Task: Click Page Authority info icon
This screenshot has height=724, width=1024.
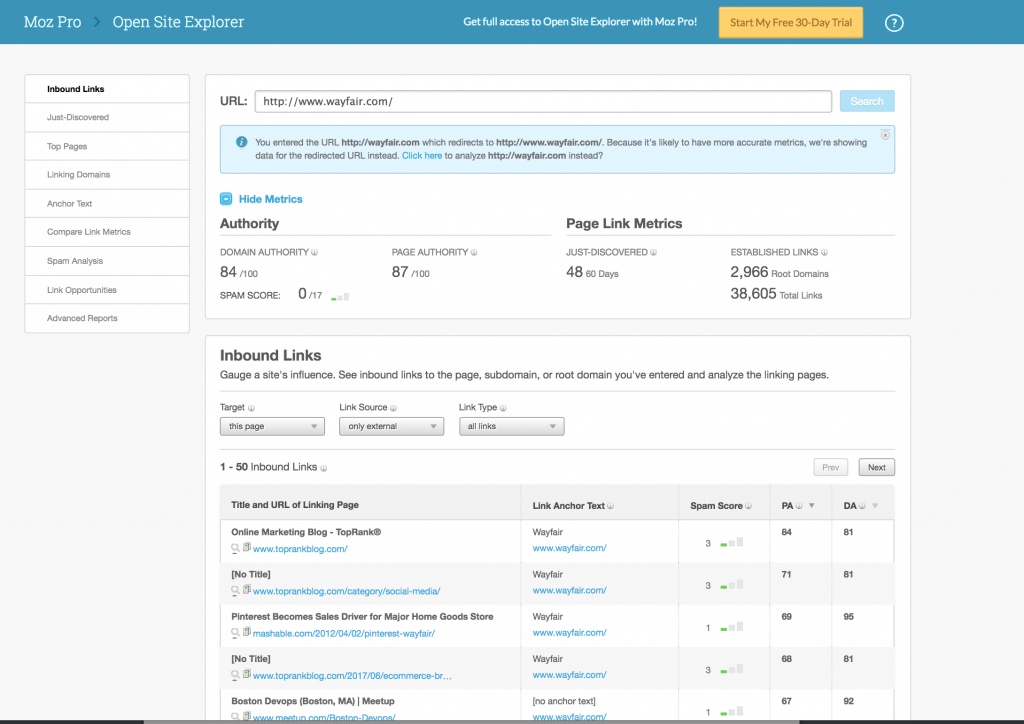Action: pyautogui.click(x=474, y=253)
